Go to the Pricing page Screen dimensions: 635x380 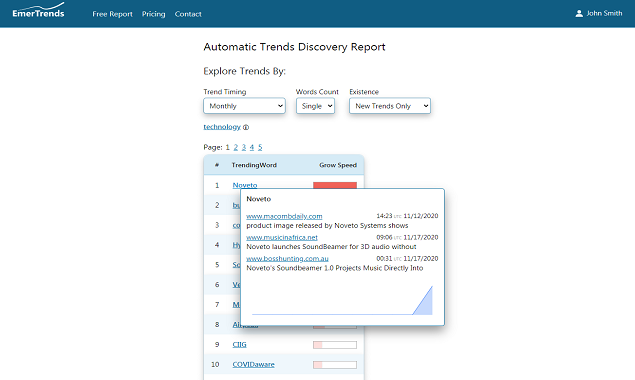(x=153, y=14)
